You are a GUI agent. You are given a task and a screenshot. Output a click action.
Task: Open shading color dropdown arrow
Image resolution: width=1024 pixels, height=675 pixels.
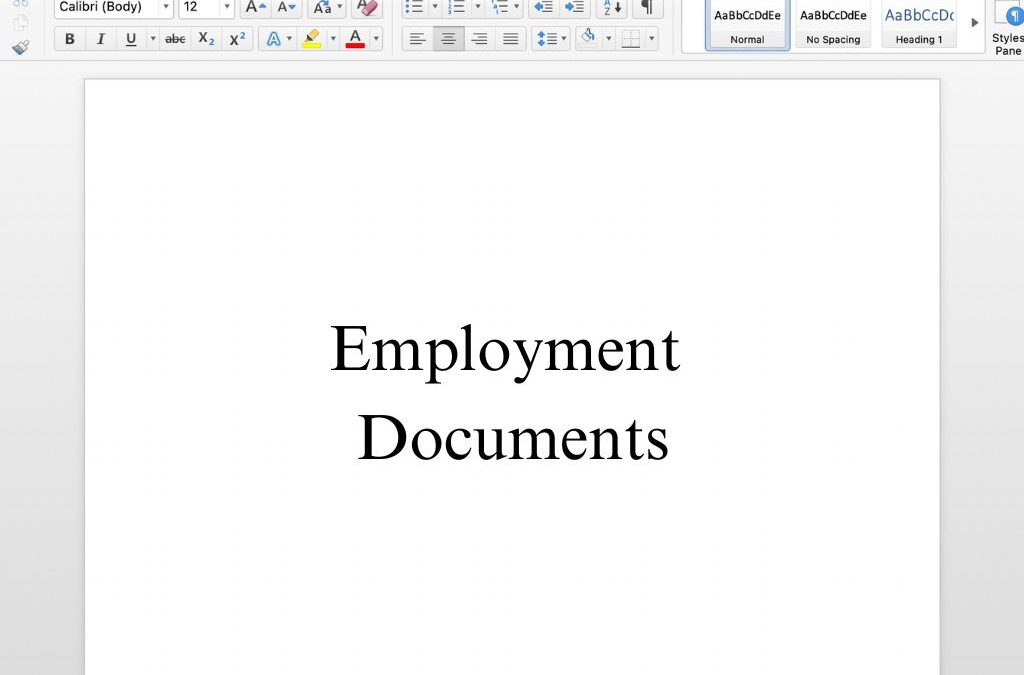pos(609,39)
